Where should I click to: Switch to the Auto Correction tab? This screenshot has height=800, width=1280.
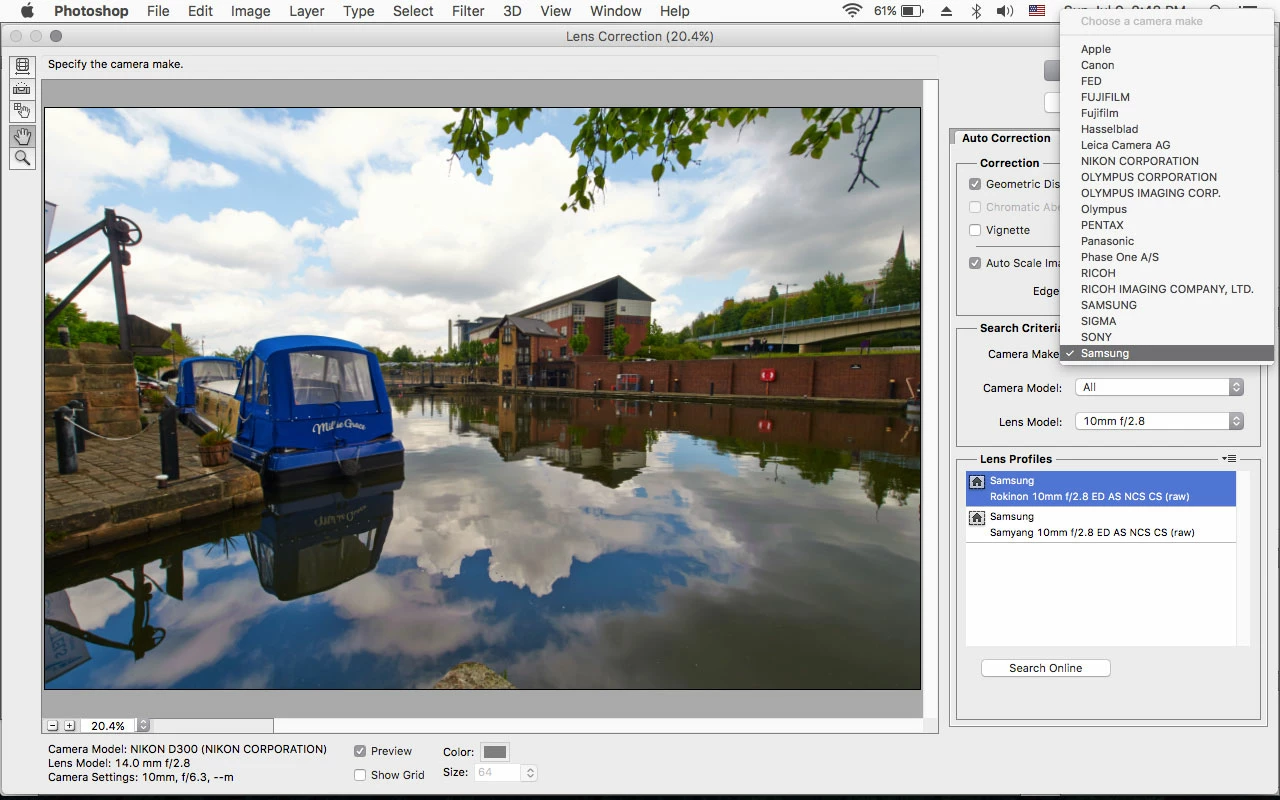click(x=1006, y=138)
